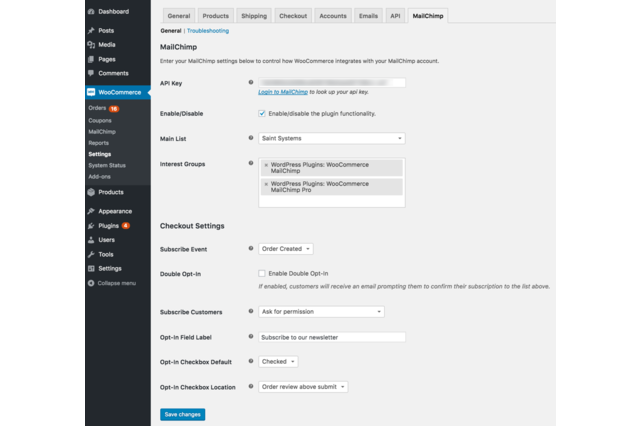Click the Media icon in sidebar
This screenshot has height=426, width=640.
[91, 45]
